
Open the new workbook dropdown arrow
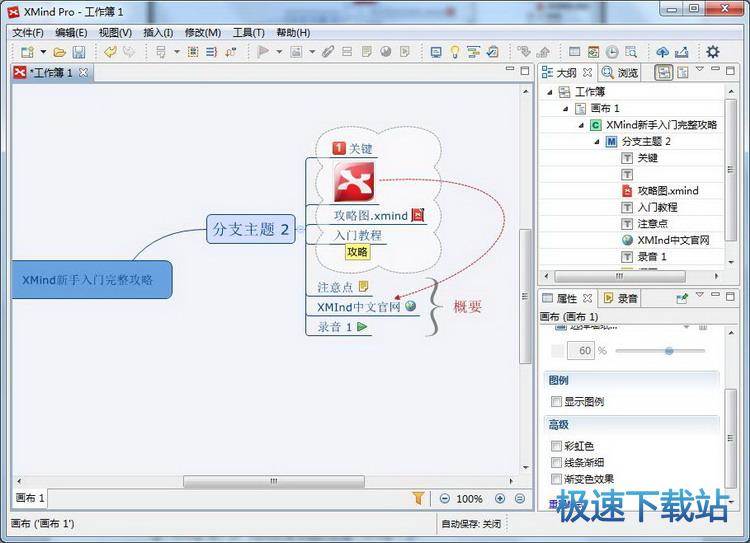tap(43, 52)
